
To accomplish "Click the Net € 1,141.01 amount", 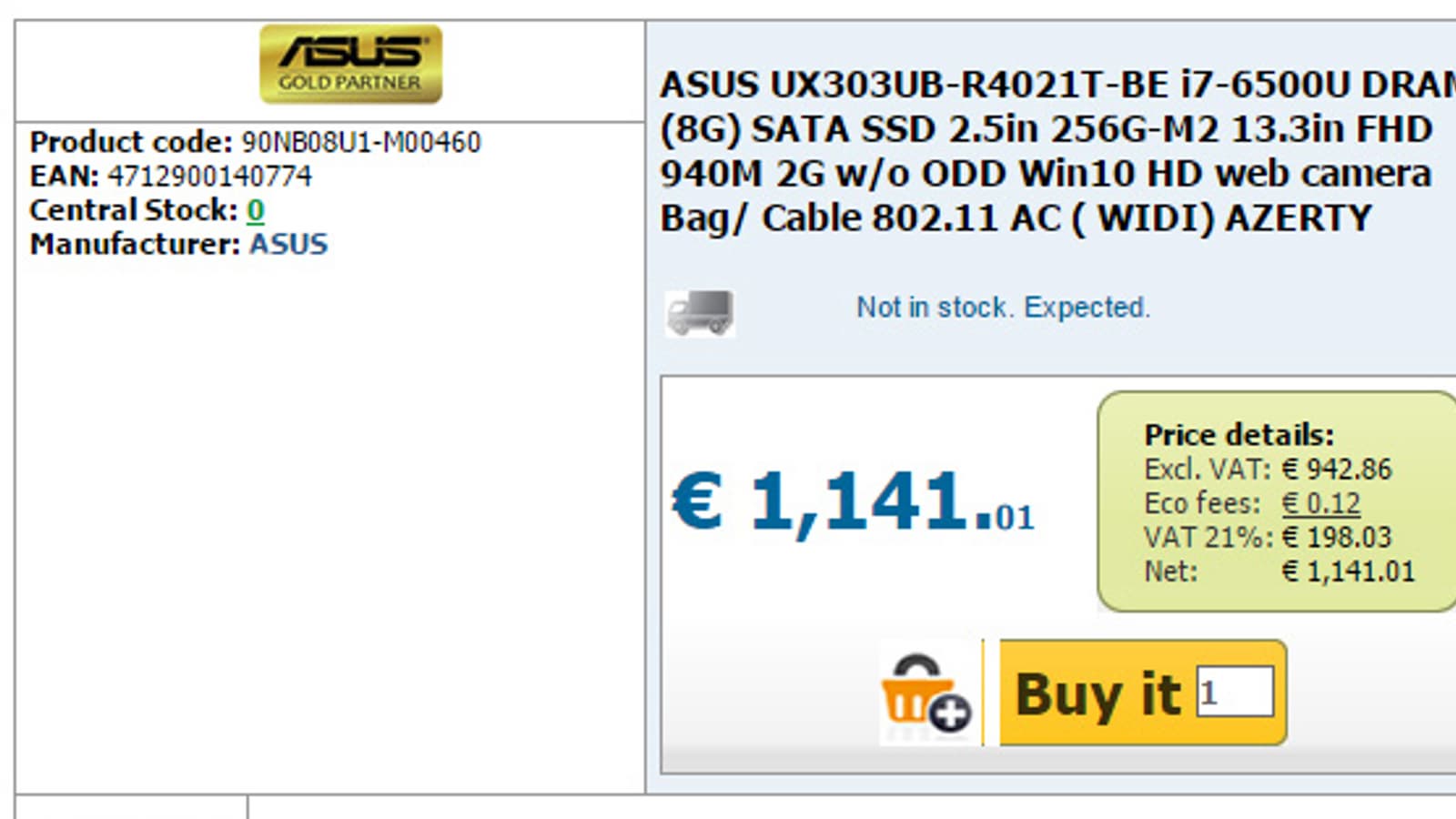I will [1348, 571].
